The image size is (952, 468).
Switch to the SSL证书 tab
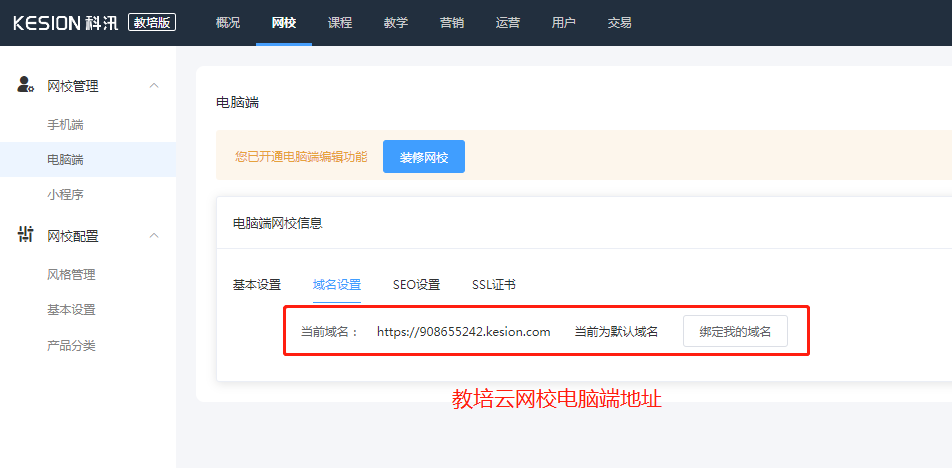point(494,285)
